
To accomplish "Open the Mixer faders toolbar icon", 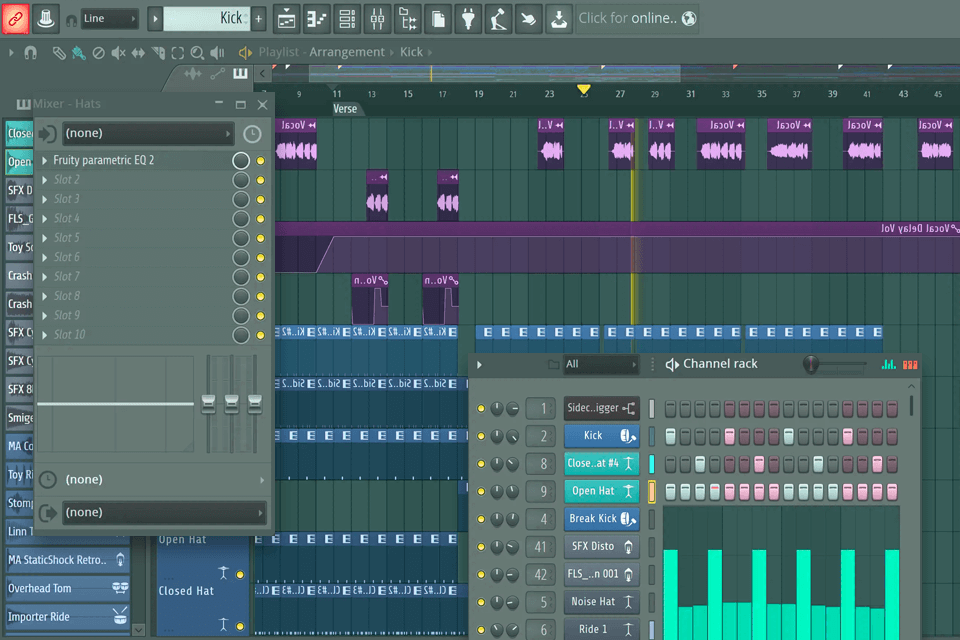I will [377, 19].
